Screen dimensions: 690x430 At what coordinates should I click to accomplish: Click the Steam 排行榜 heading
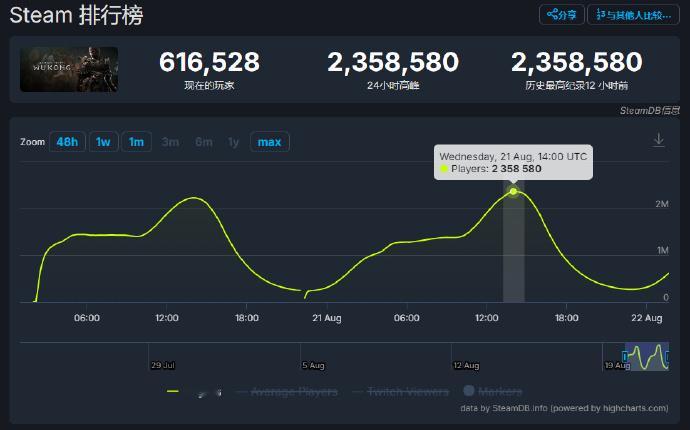tap(76, 15)
